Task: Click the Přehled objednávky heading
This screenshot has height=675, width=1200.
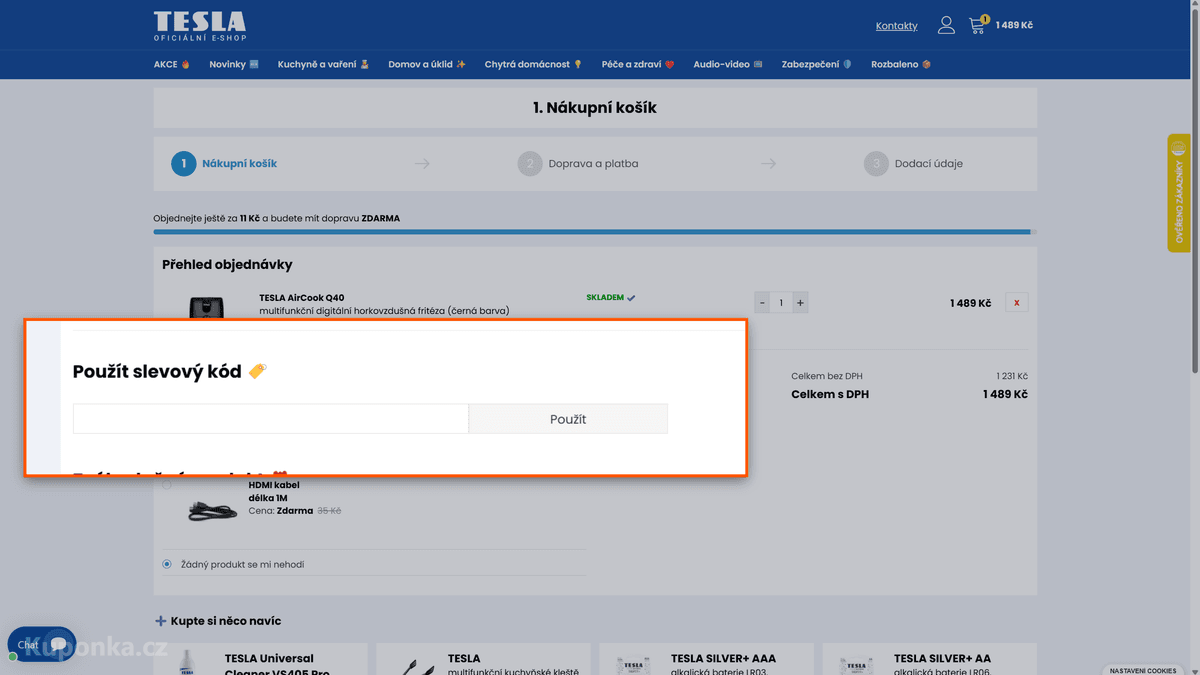Action: pos(227,265)
